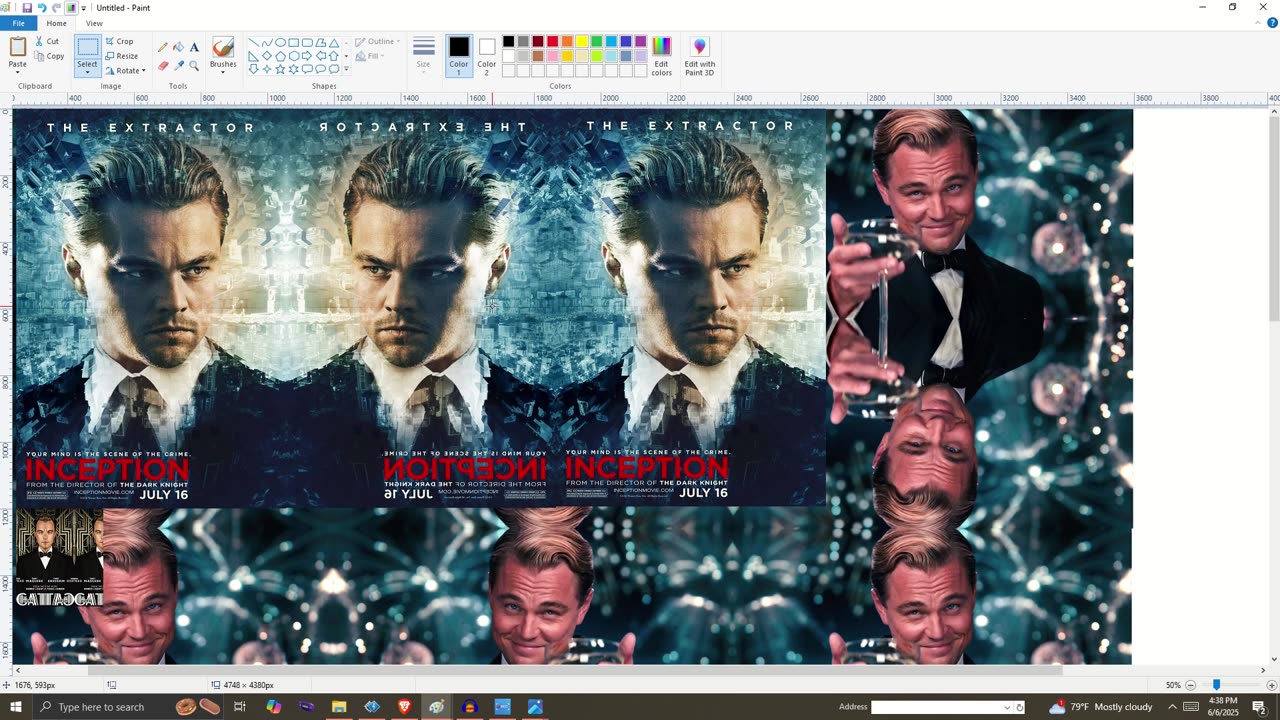Save the file from quick access toolbar
The height and width of the screenshot is (720, 1280).
click(x=27, y=7)
